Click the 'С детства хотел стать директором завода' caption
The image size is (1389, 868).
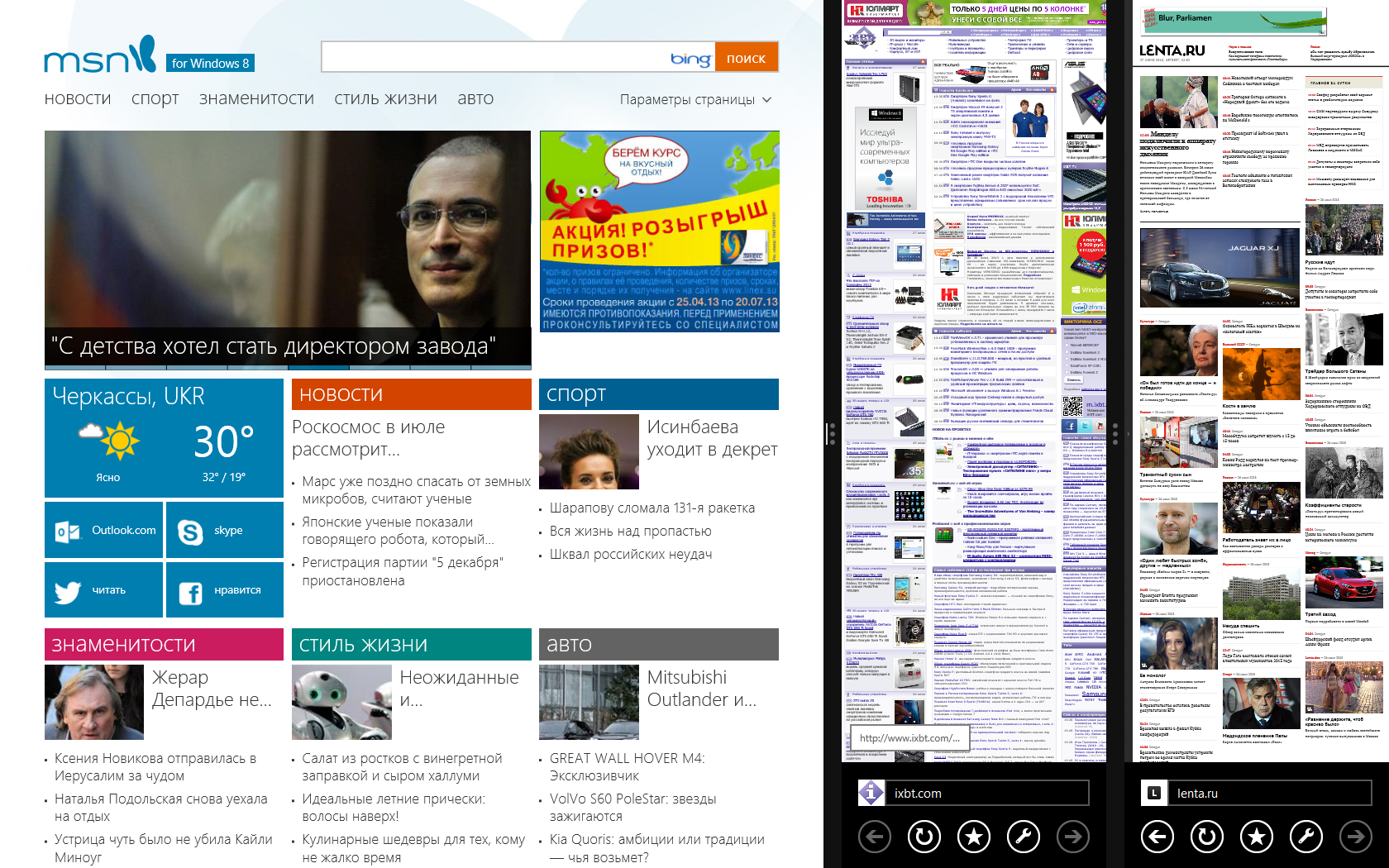click(274, 346)
